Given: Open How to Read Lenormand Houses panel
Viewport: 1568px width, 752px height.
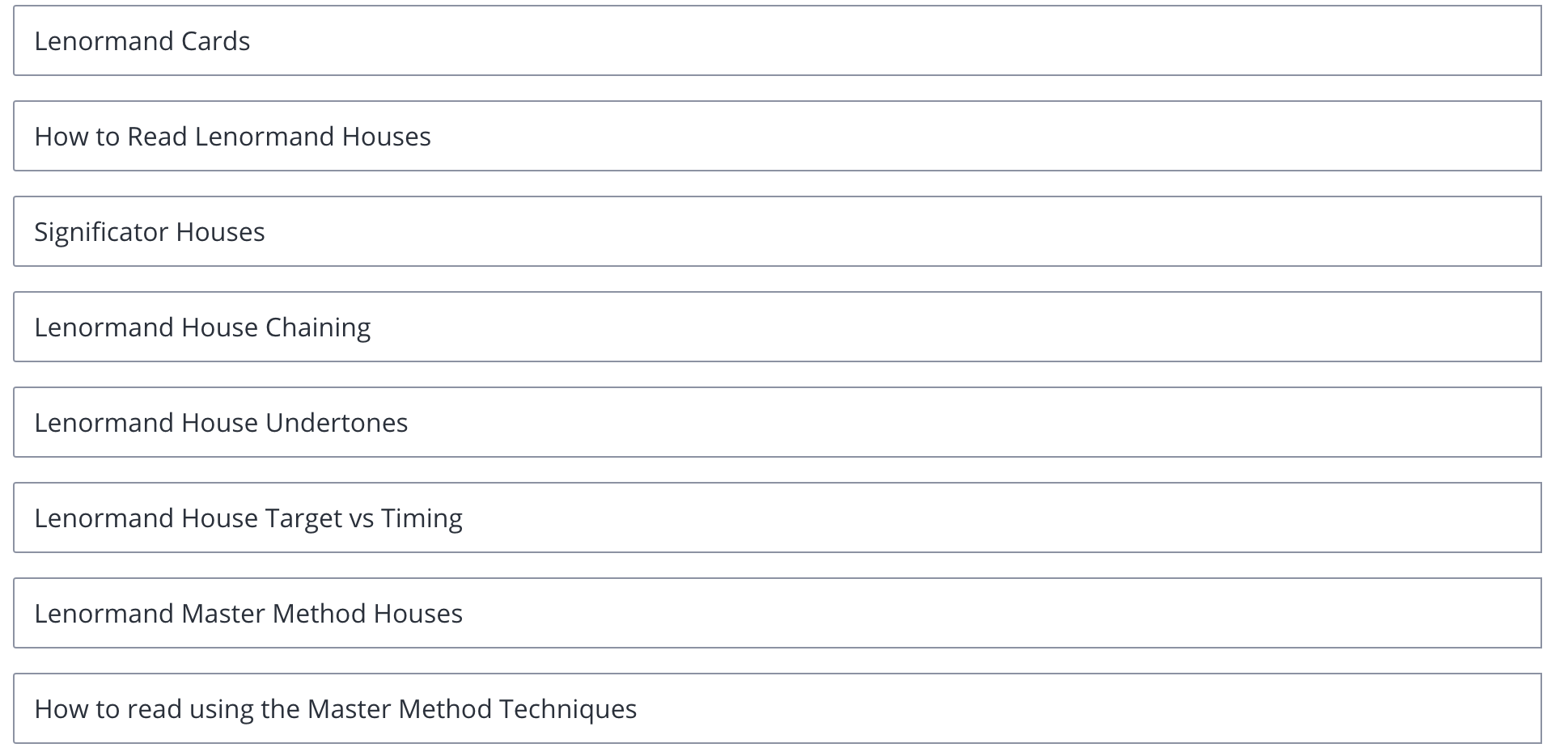Looking at the screenshot, I should 778,136.
